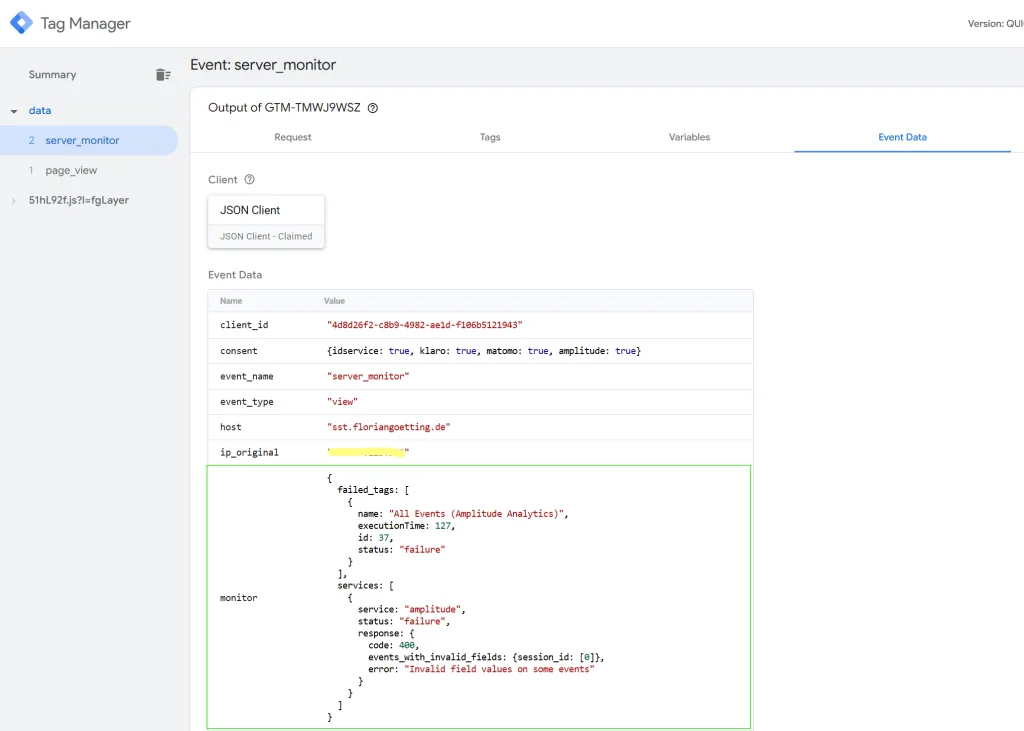Image resolution: width=1024 pixels, height=731 pixels.
Task: Clear the event list using the trash icon
Action: [x=163, y=74]
